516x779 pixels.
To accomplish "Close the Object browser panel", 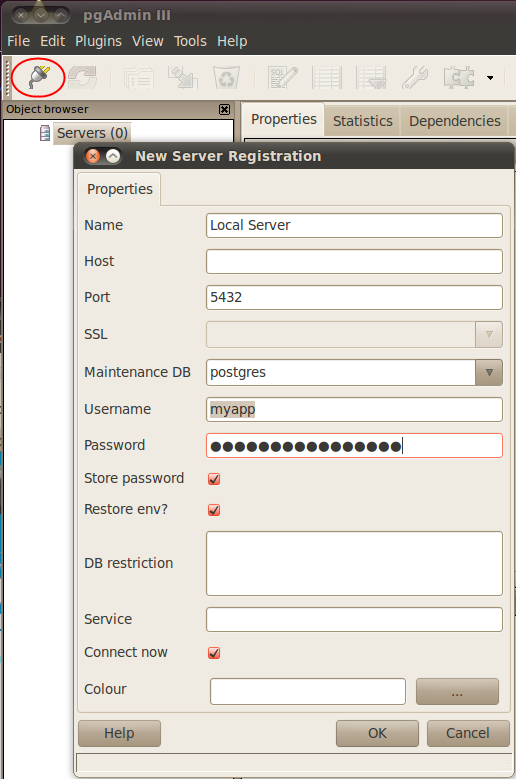I will tap(224, 109).
